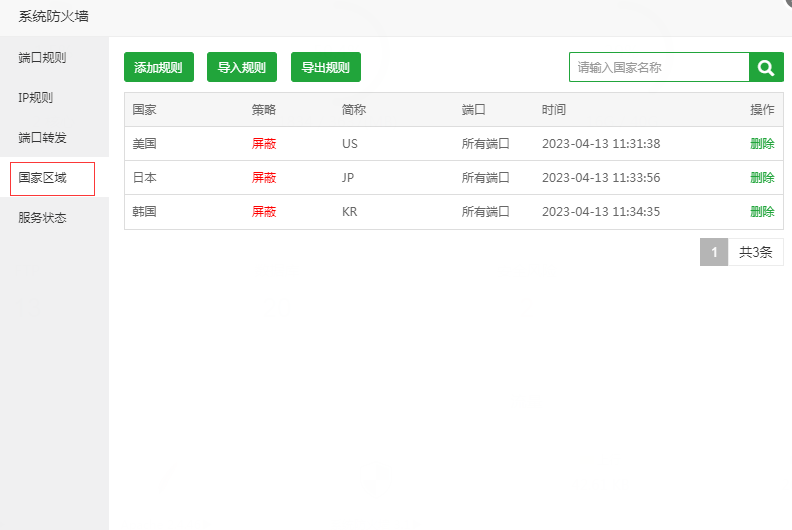Click the green search magnifier icon

pyautogui.click(x=765, y=67)
